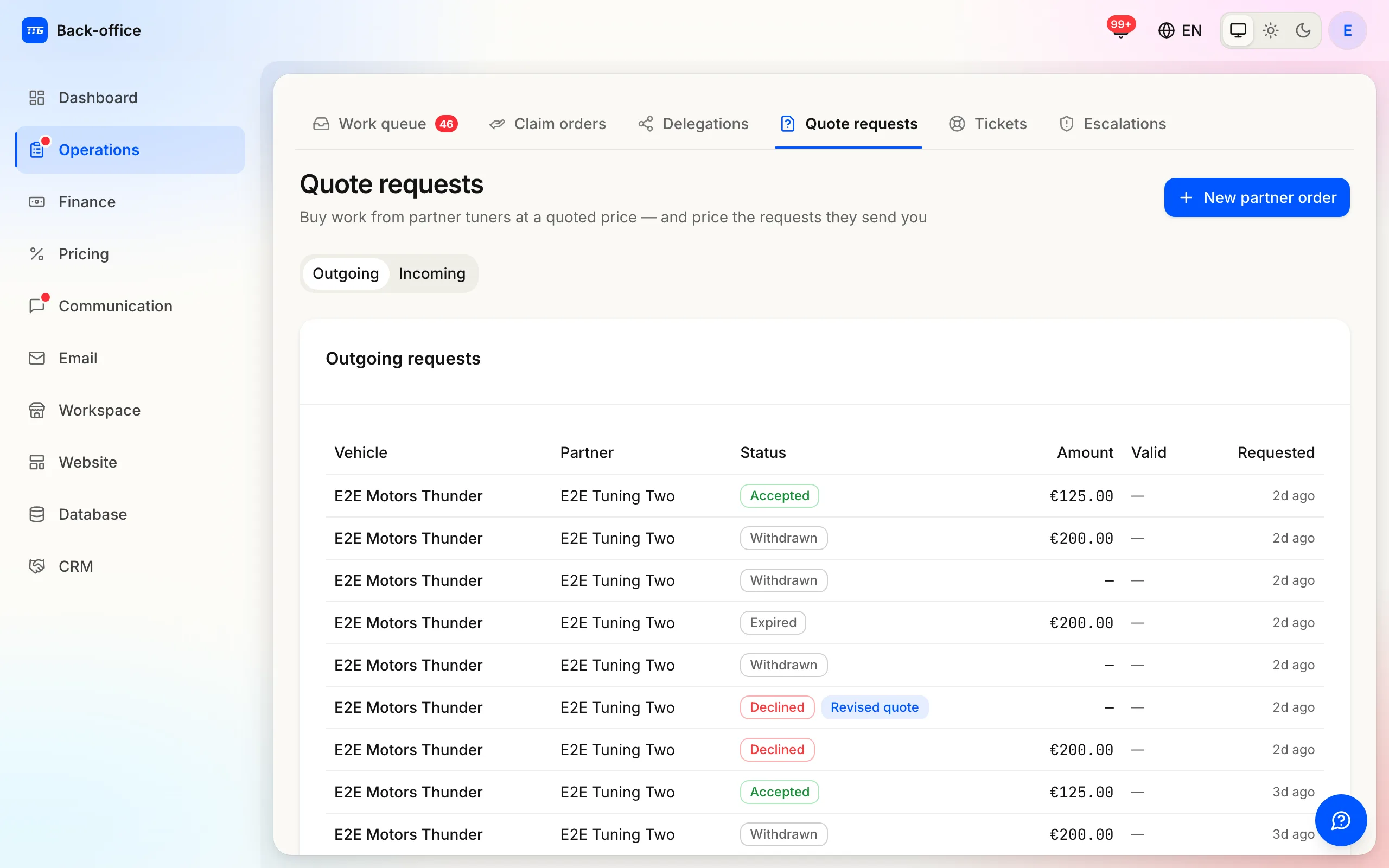Screen dimensions: 1389x868
Task: Select Outgoing segment
Action: (346, 273)
